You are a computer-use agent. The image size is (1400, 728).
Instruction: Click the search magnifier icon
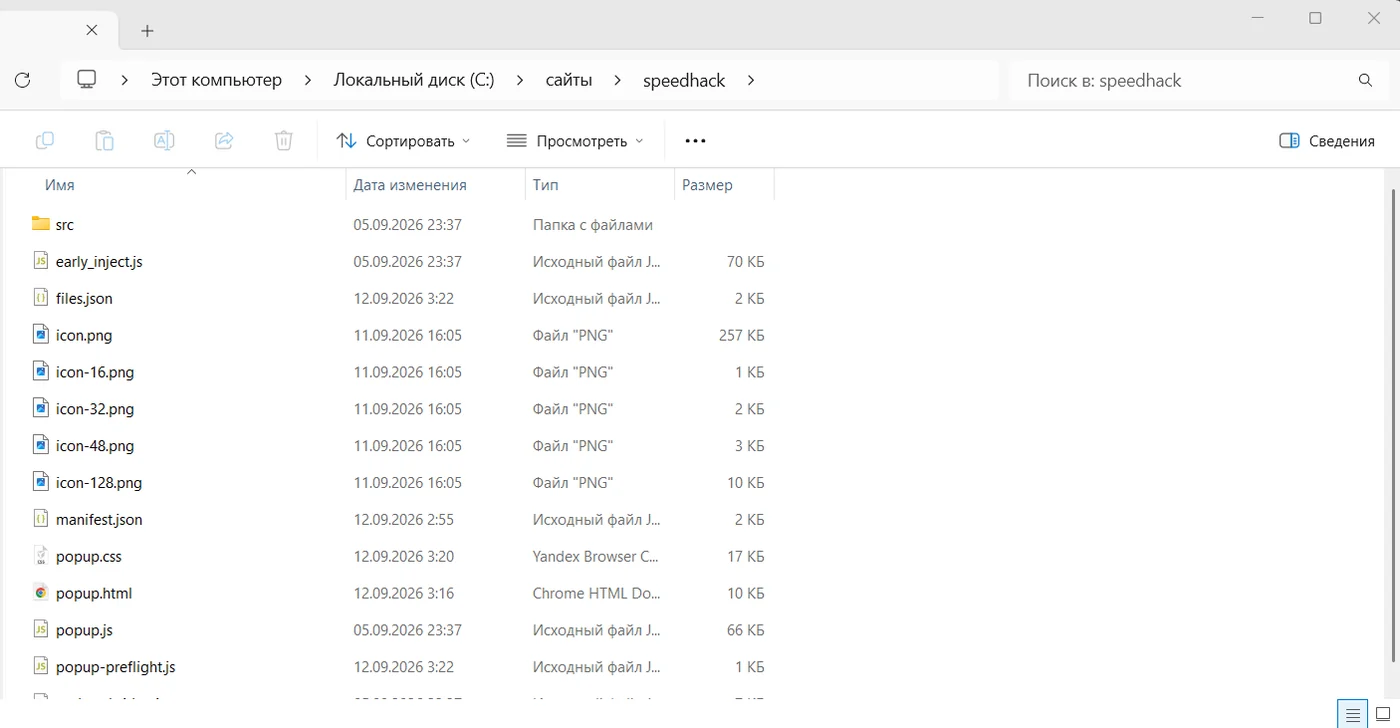point(1365,80)
